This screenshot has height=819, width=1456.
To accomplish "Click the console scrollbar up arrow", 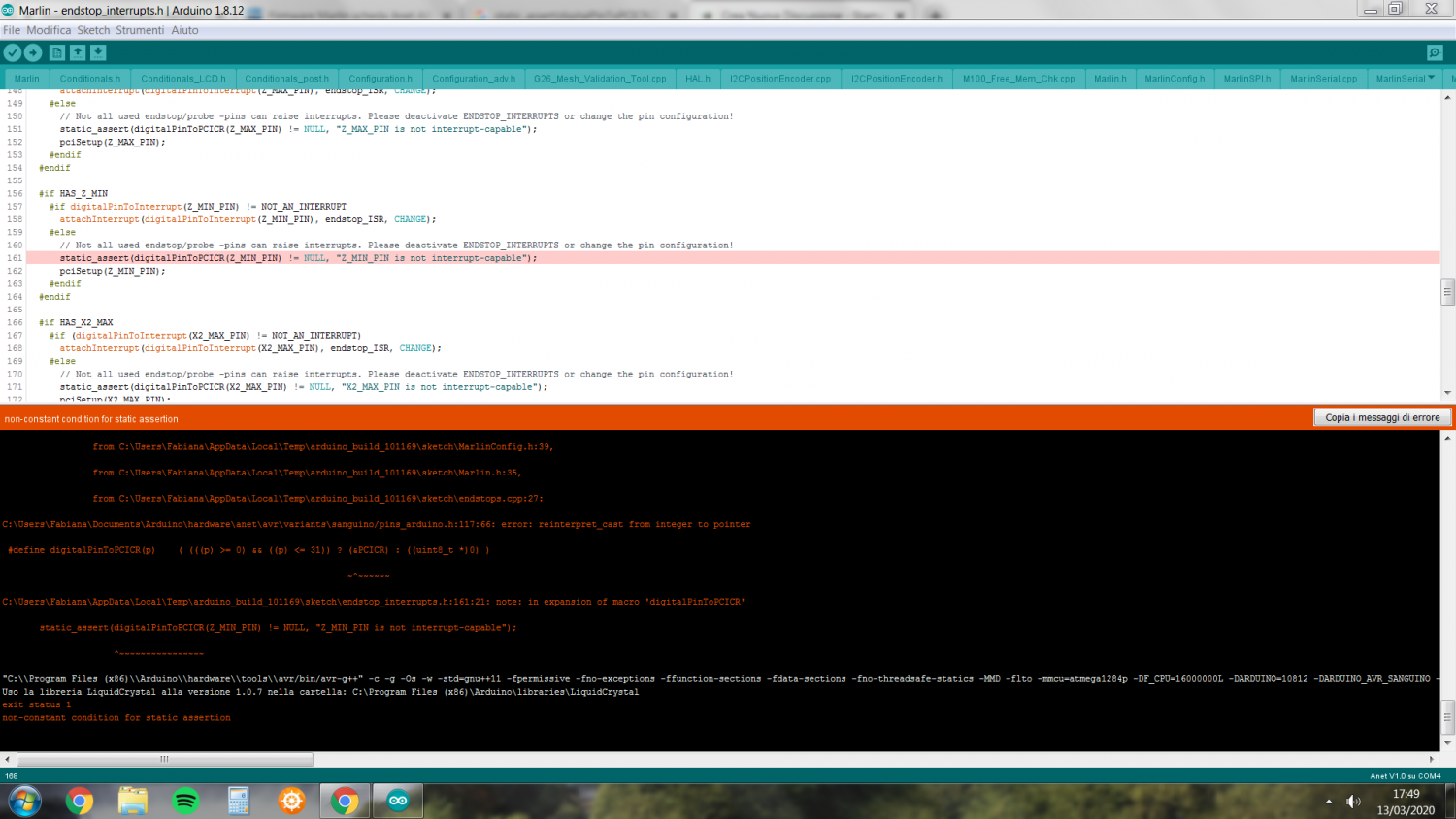I will 1447,439.
